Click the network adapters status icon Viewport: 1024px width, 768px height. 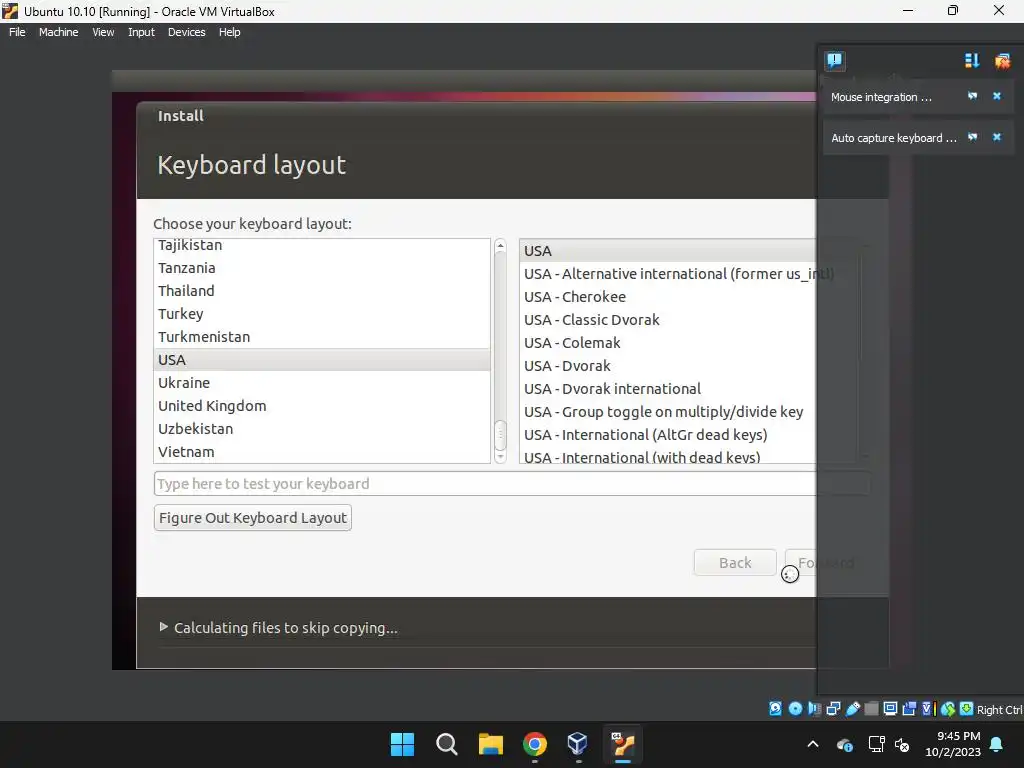[x=833, y=709]
